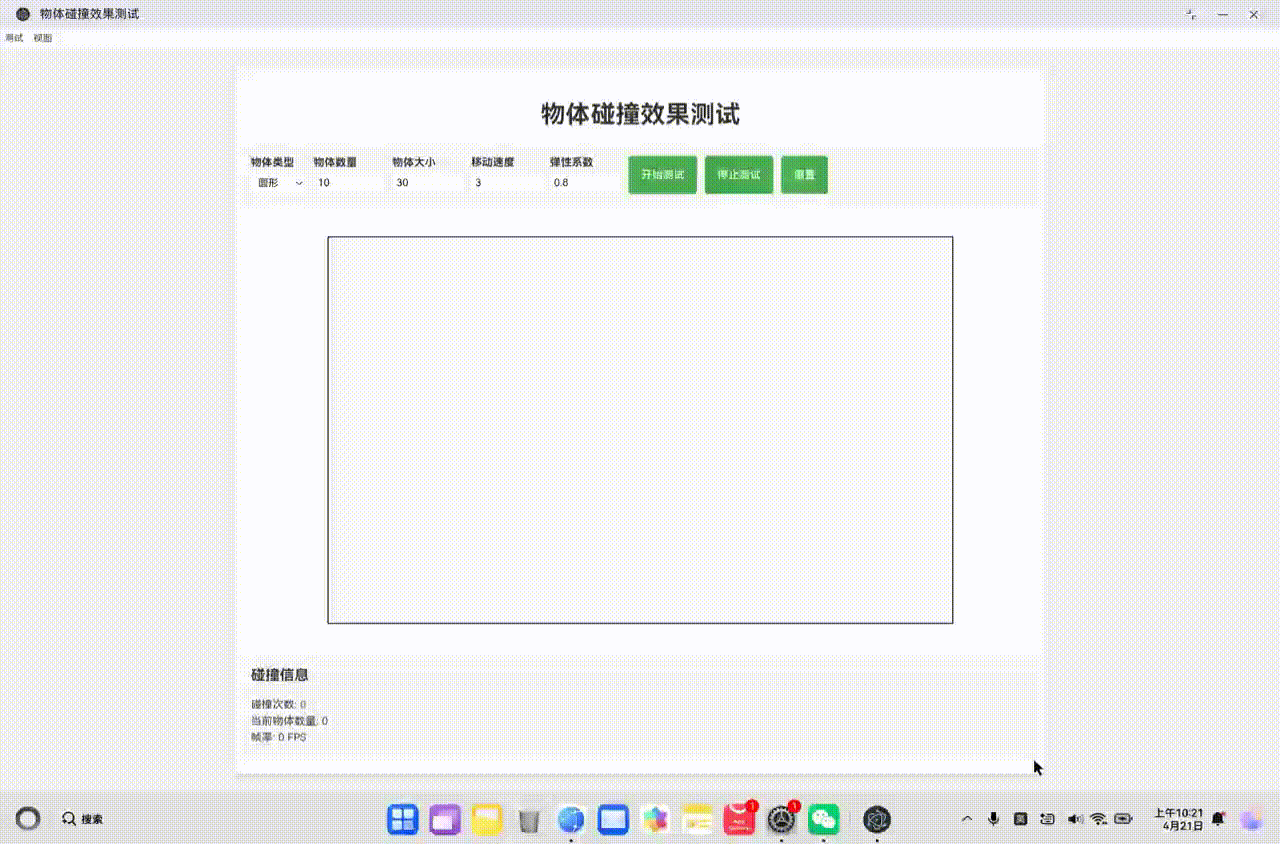The image size is (1280, 844).
Task: Open the Recycle Bin in the dock
Action: click(x=528, y=819)
